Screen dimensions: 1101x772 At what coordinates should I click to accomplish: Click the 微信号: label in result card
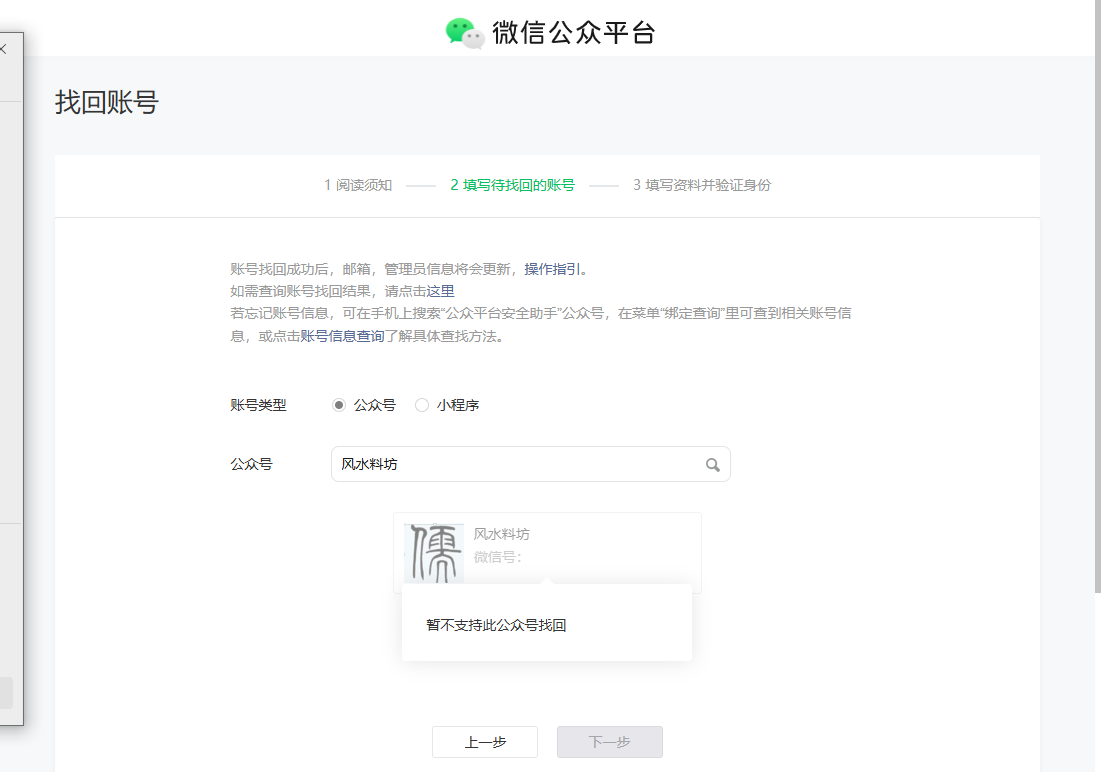click(x=497, y=557)
